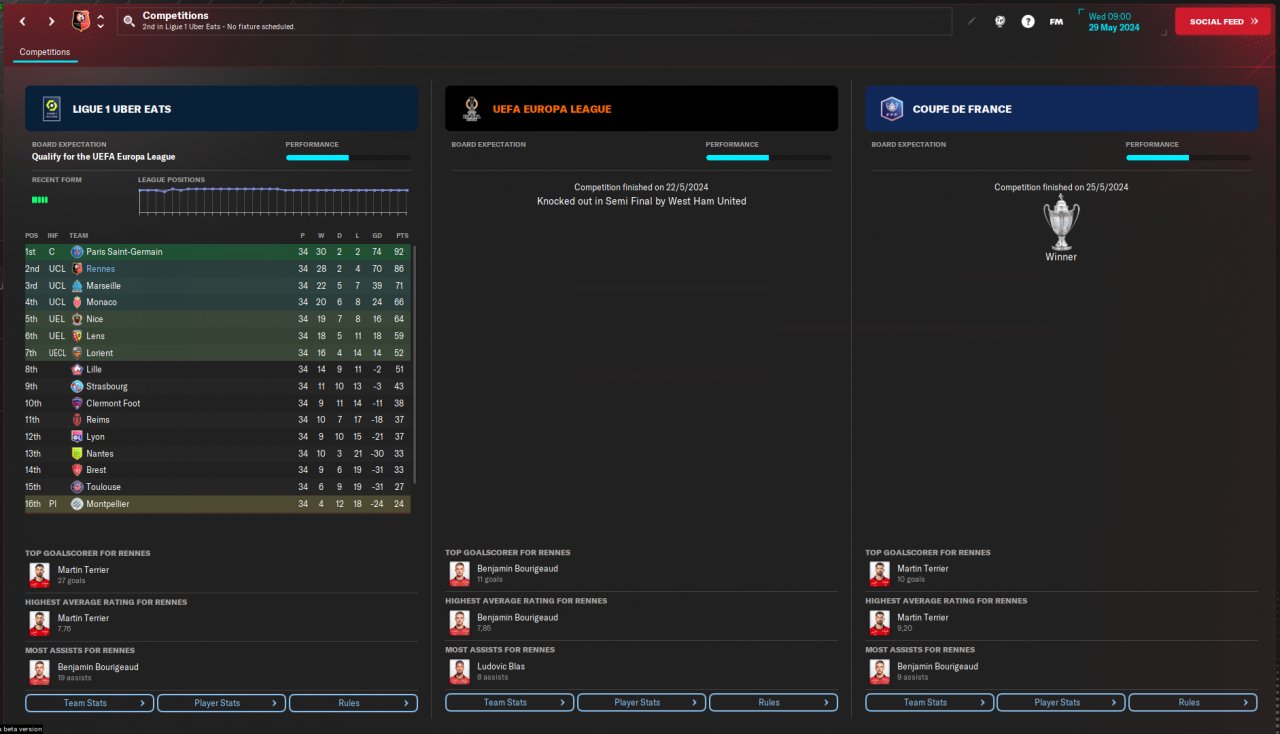Click the pencil edit icon
Screen dimensions: 1280x734
click(971, 21)
